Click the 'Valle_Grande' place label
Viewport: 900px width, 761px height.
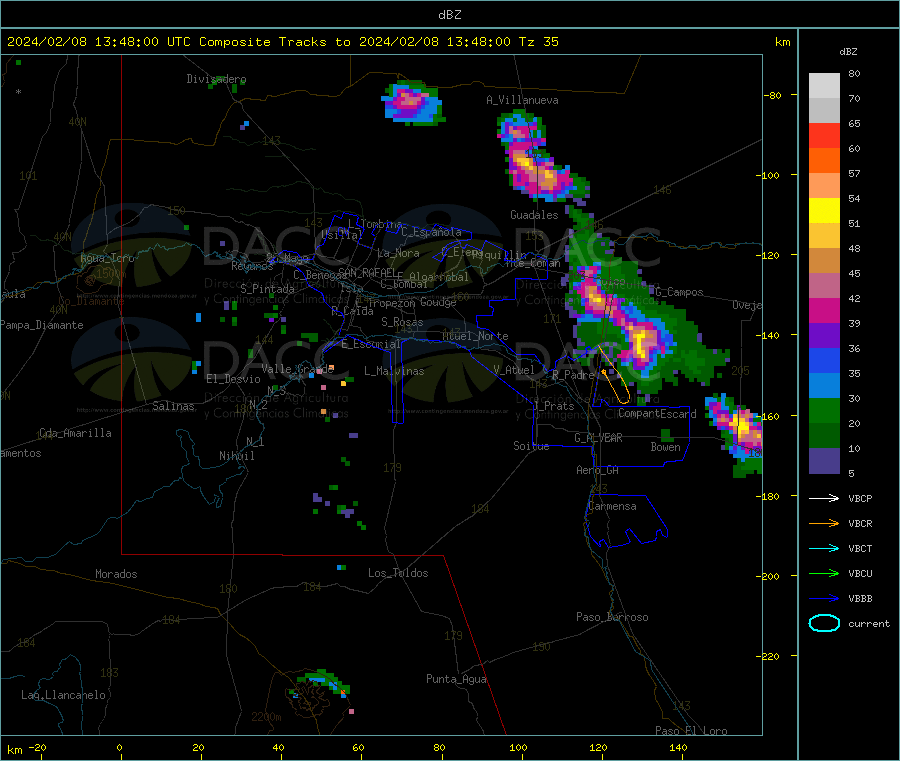(298, 369)
